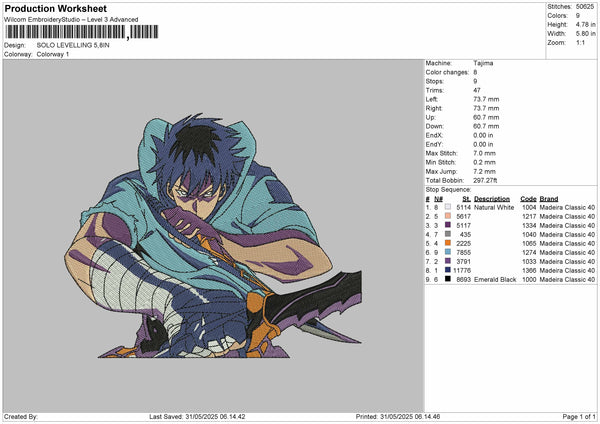Click the Natural White color swatch
Screen dimensions: 600x424
[448, 207]
